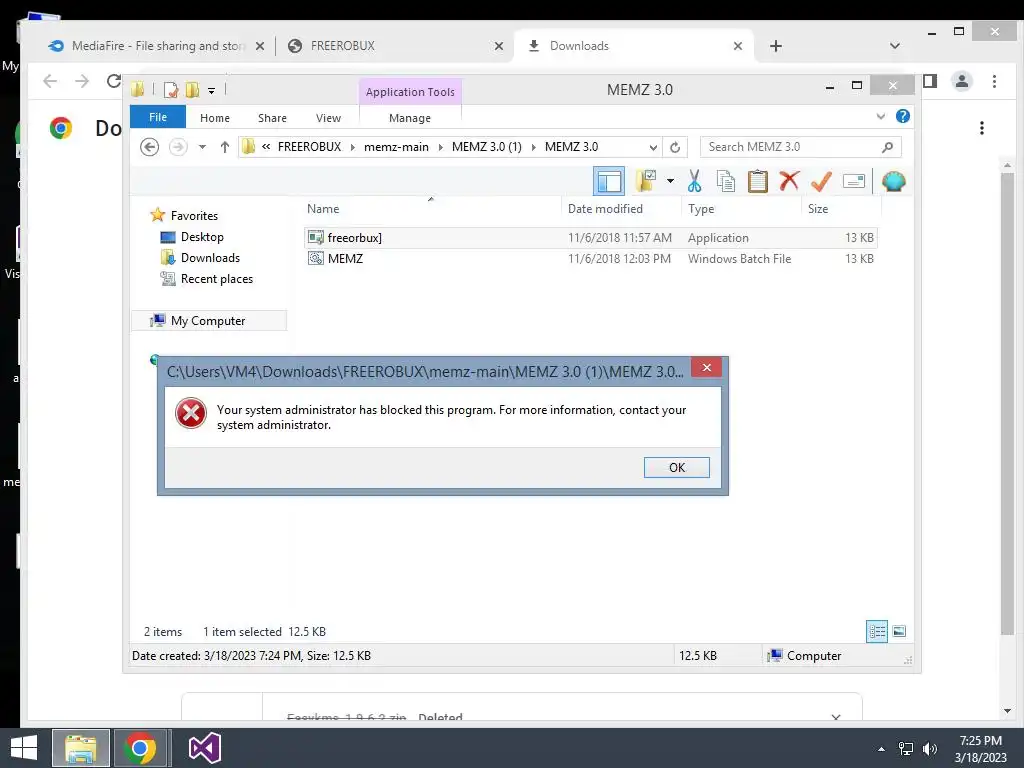Viewport: 1024px width, 768px height.
Task: Go forward in Explorer navigation
Action: pos(178,147)
